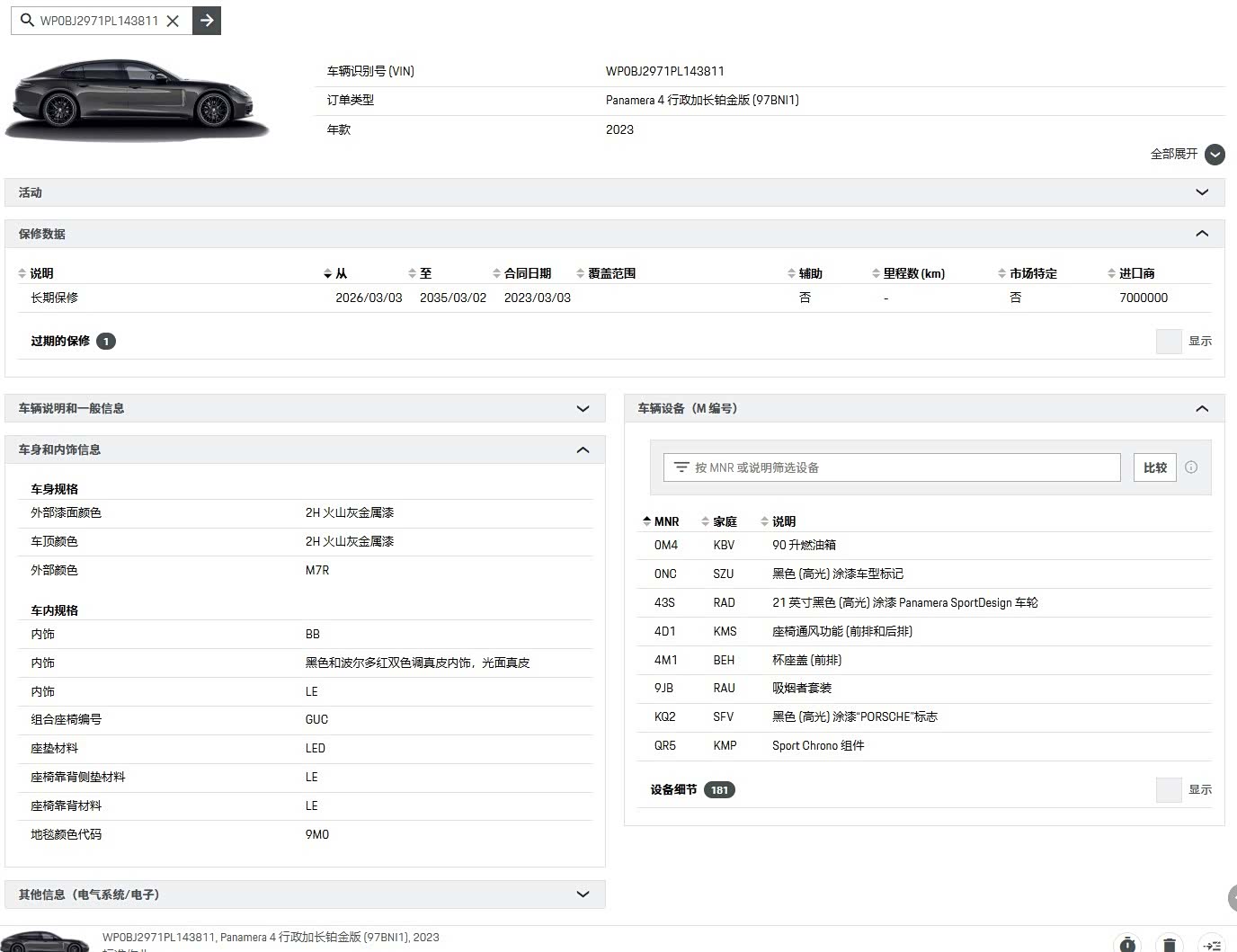Click the 过期的保修 count badge

coord(106,342)
